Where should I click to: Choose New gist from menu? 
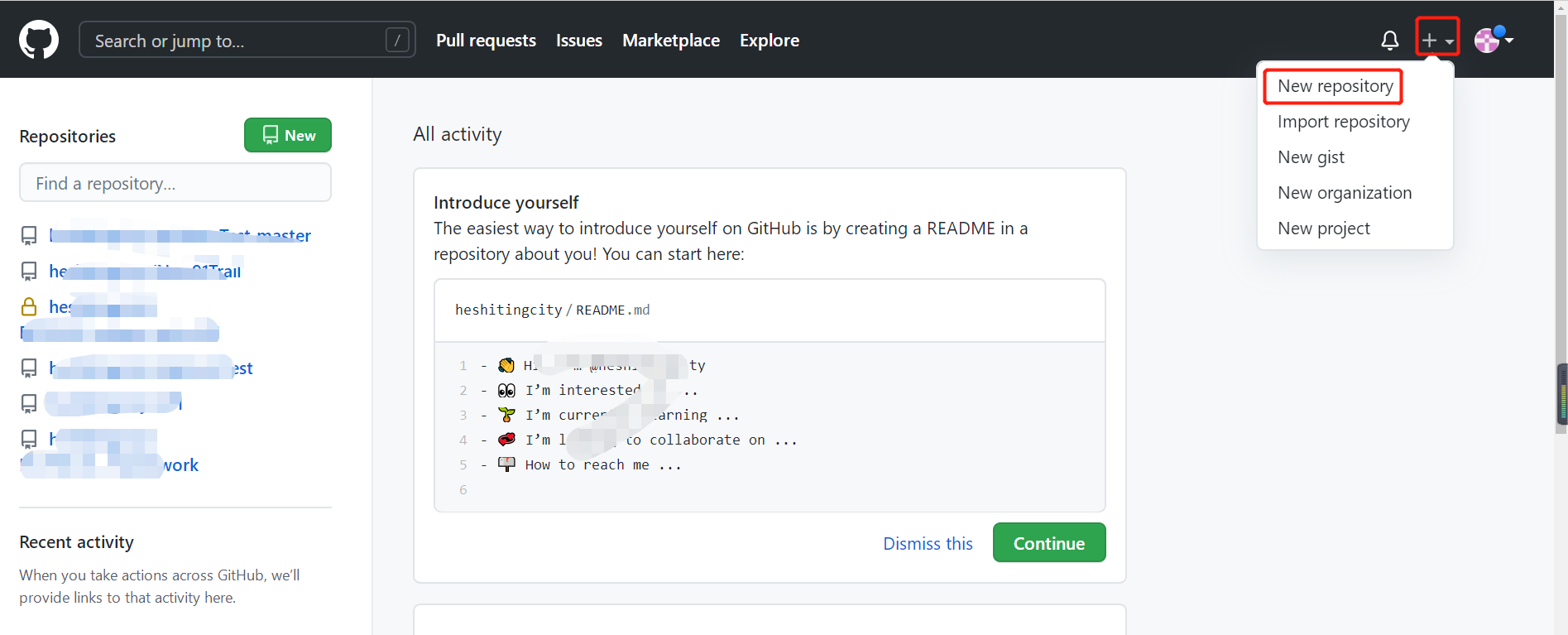pyautogui.click(x=1311, y=157)
